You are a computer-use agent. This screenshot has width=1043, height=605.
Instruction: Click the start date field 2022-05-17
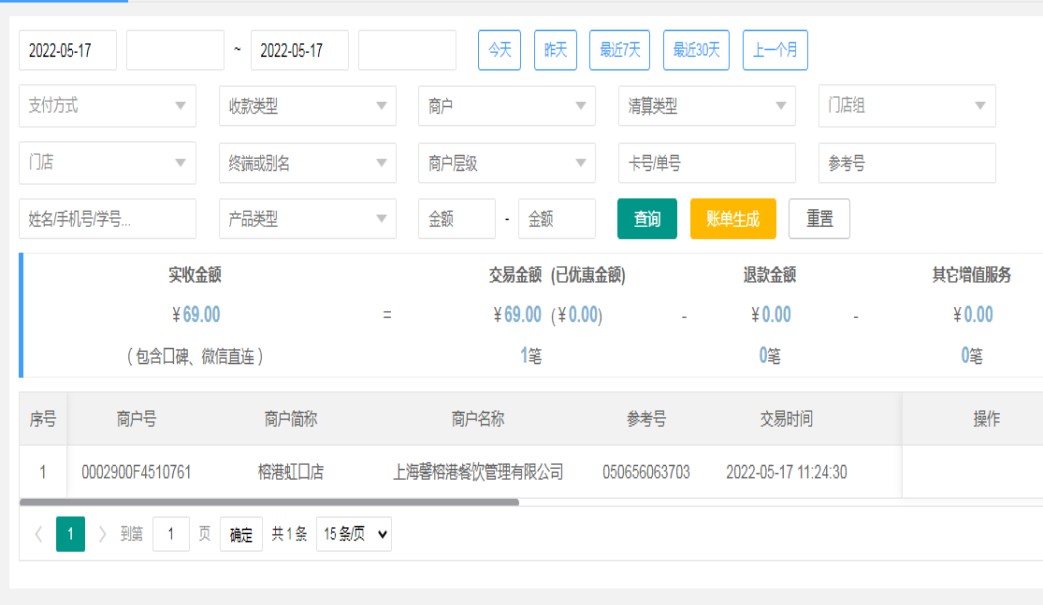(68, 50)
